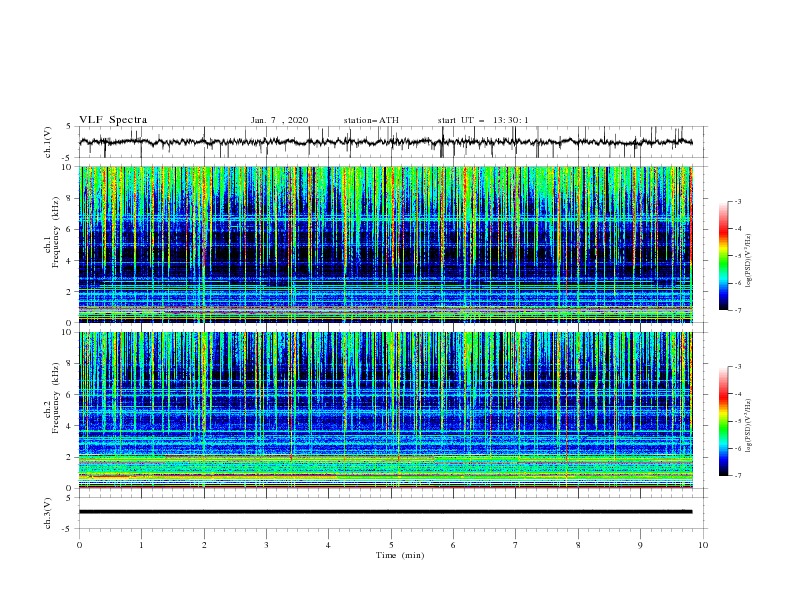Click the ch.3 flat voltage trace
792x612 pixels.
[x=385, y=512]
